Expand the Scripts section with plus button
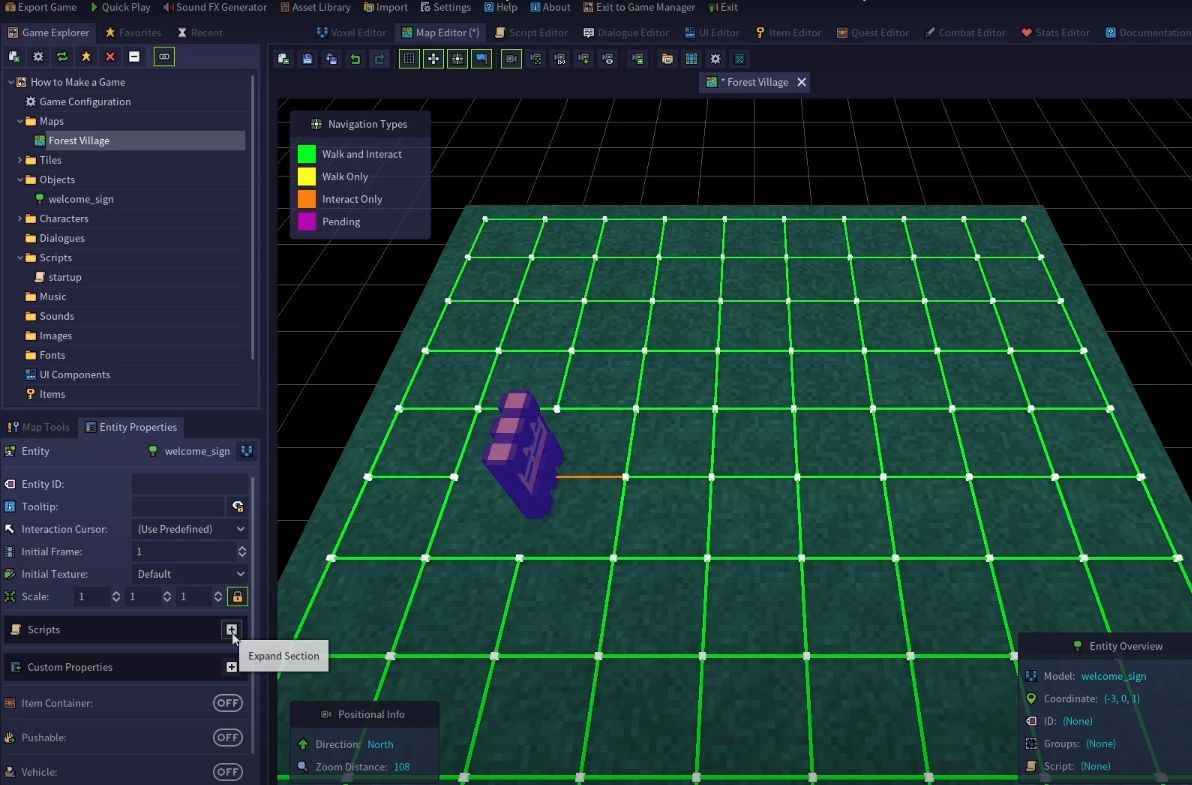Image resolution: width=1192 pixels, height=785 pixels. coord(231,629)
